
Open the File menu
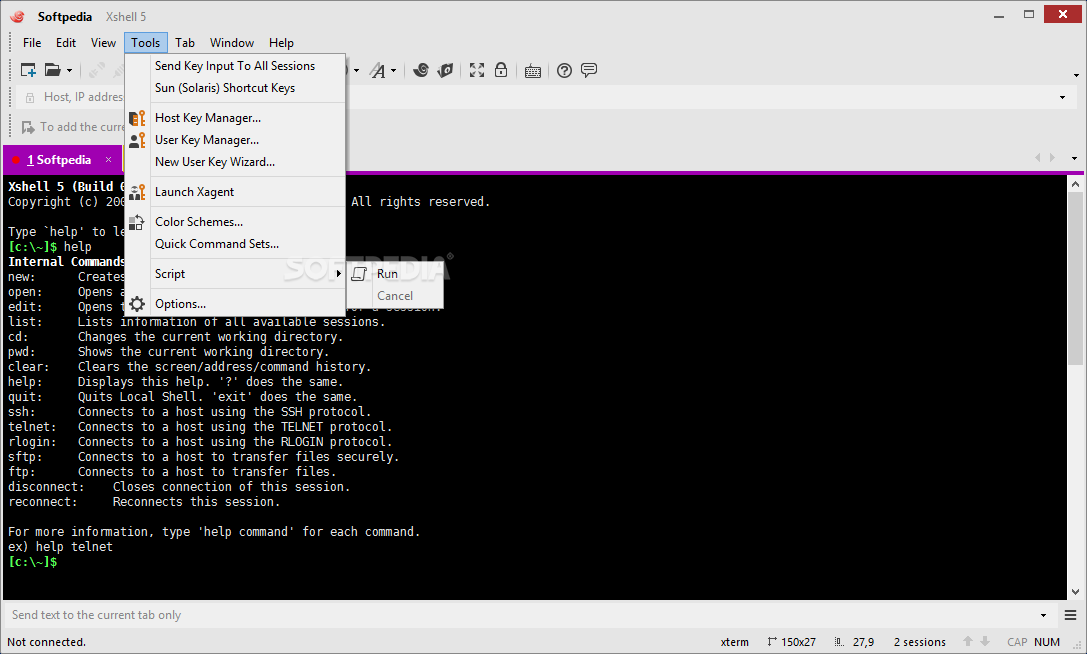click(32, 43)
